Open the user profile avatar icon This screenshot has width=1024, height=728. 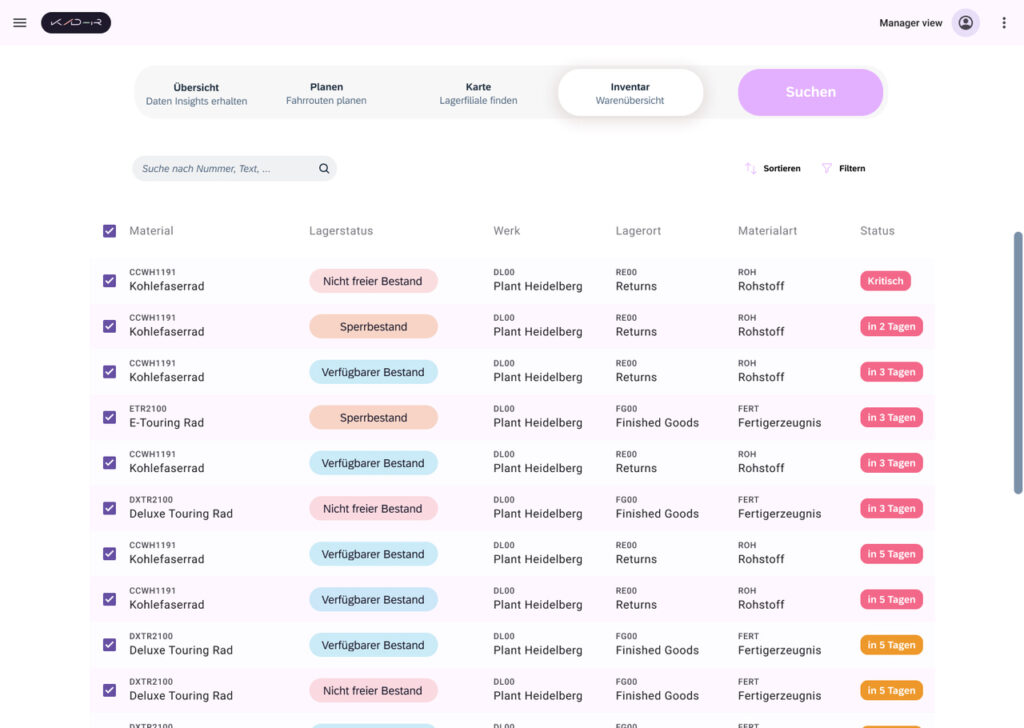coord(965,23)
